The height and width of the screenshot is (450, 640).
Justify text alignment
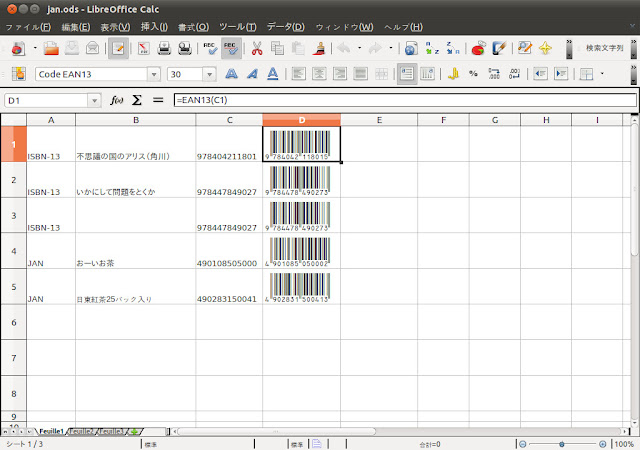[361, 74]
